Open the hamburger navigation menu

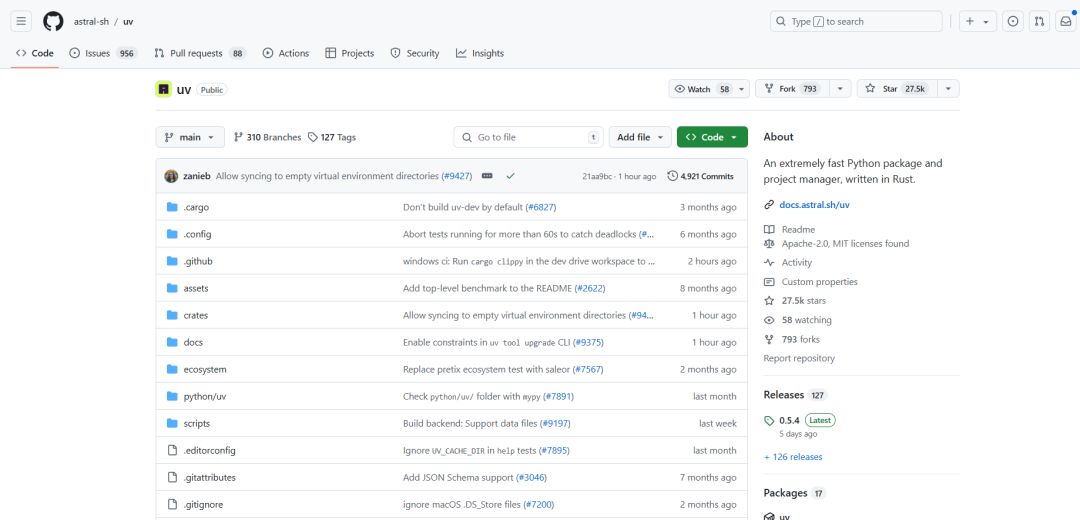click(x=21, y=21)
